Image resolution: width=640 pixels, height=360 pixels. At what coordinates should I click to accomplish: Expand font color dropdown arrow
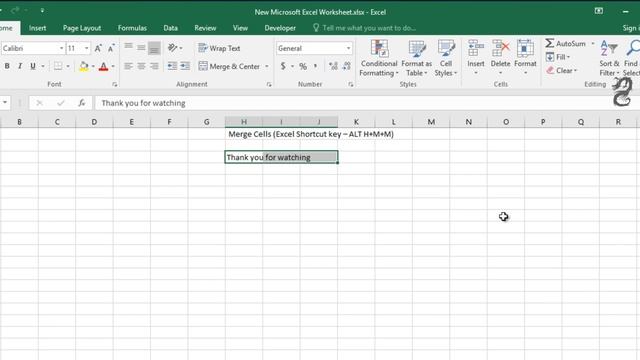(x=113, y=66)
